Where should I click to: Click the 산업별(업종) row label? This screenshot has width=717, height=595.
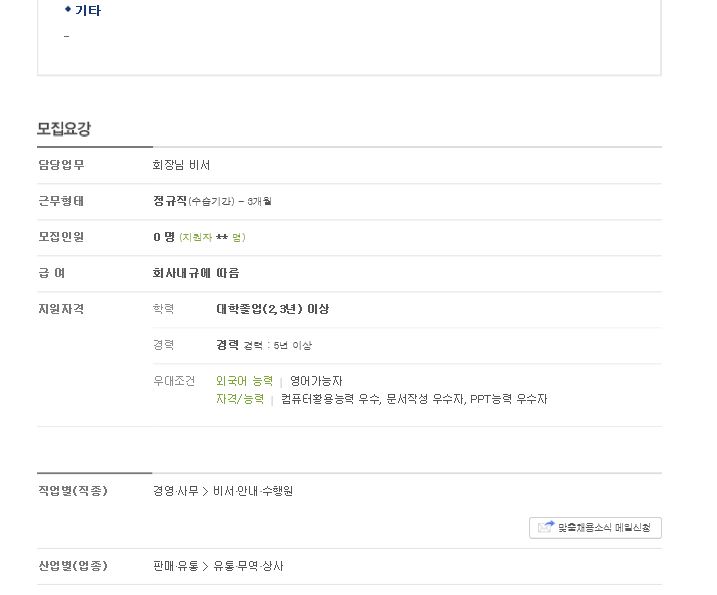[73, 566]
